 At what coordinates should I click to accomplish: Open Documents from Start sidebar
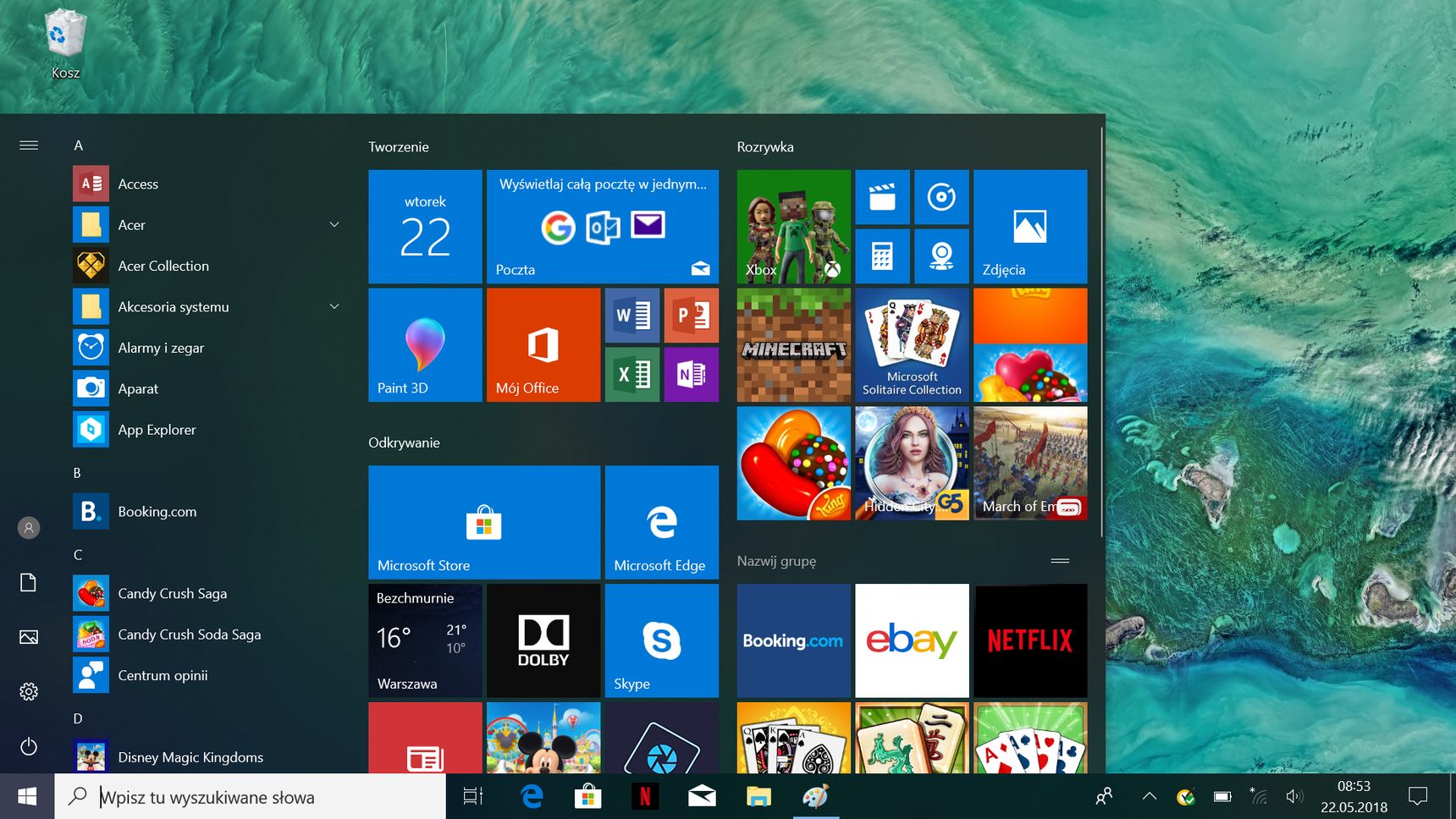[29, 583]
